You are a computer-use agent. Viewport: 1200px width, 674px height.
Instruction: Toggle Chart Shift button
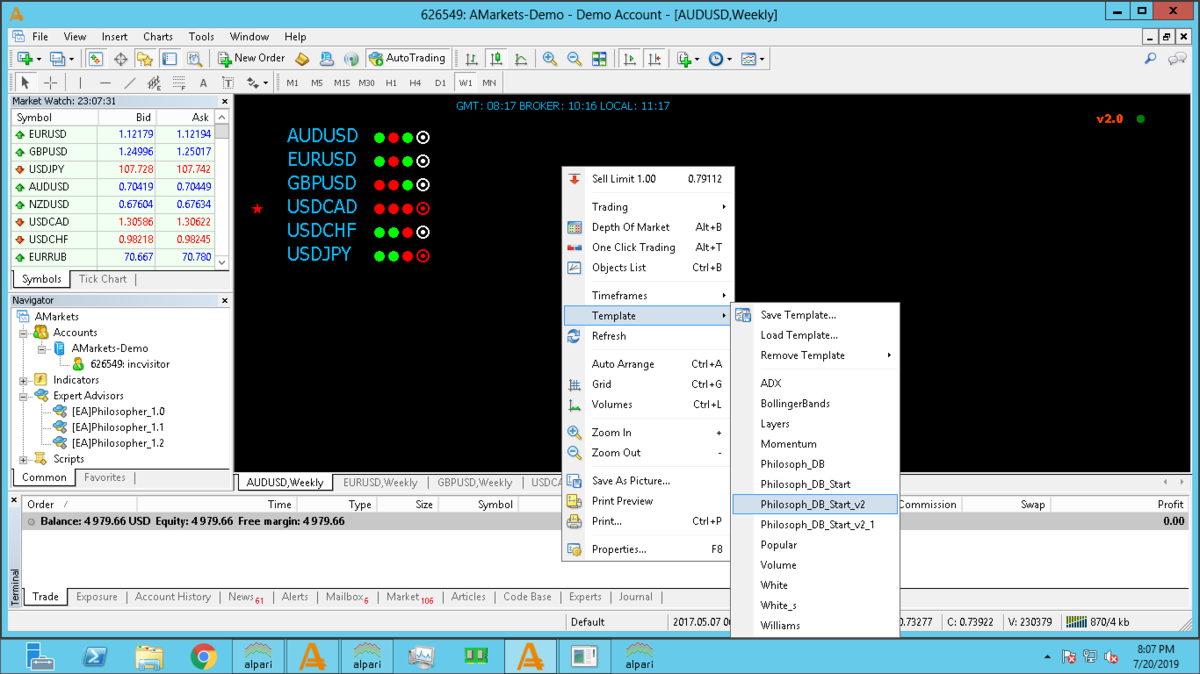pos(654,59)
